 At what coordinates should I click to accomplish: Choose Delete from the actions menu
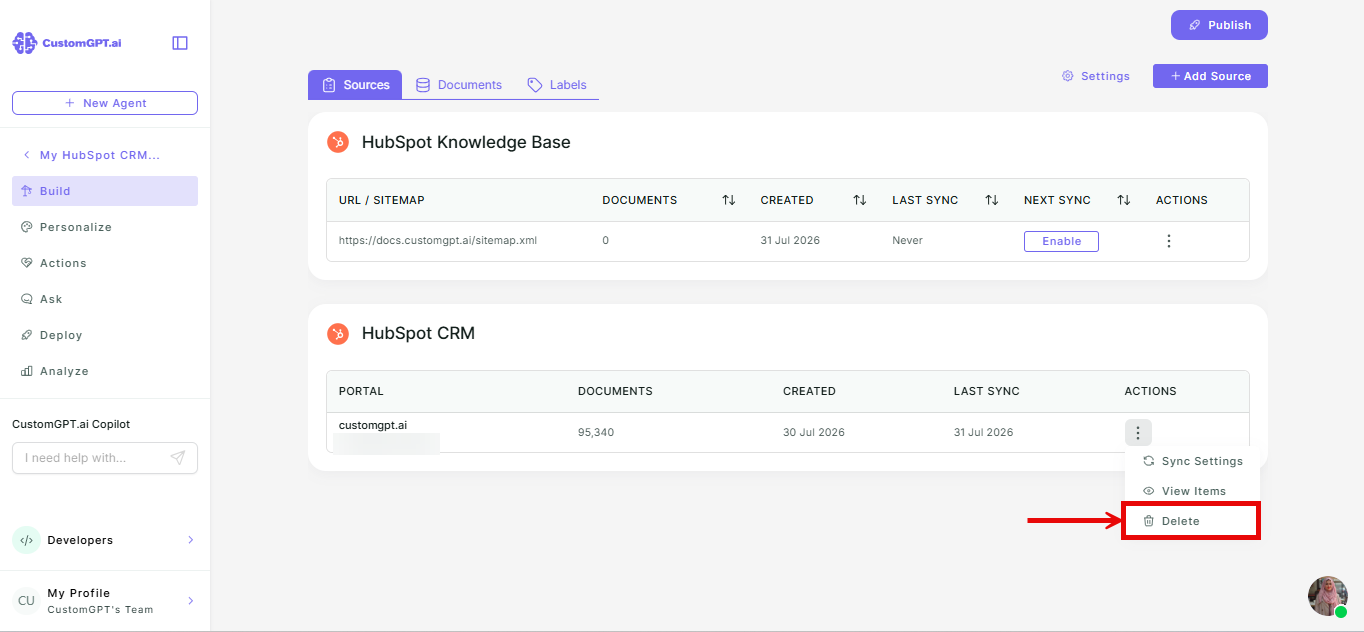pyautogui.click(x=1190, y=521)
